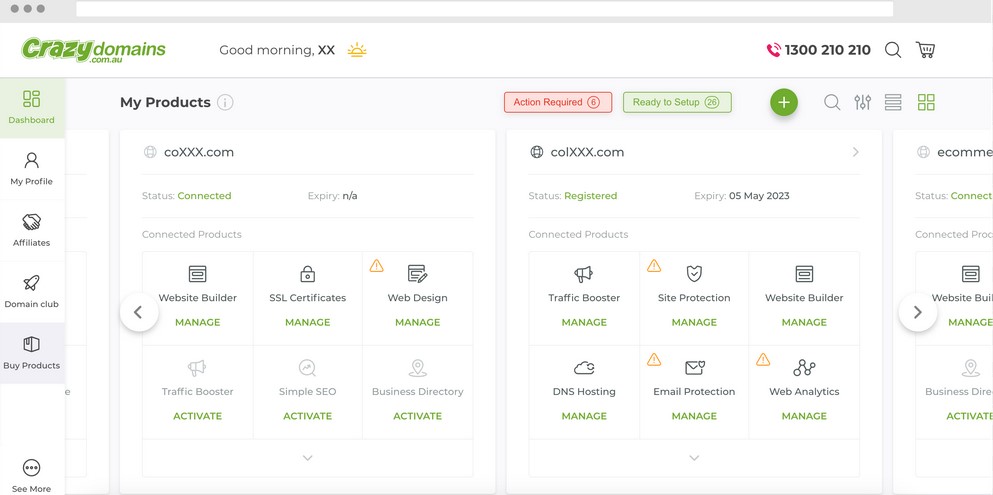Click globe icon next to coXXX.com

pos(150,152)
